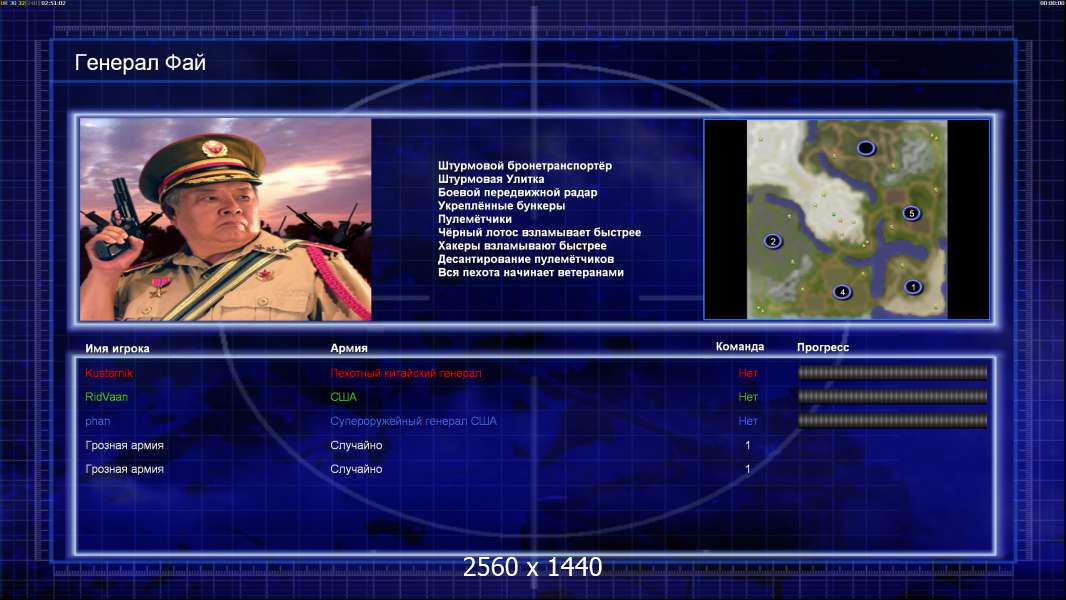Click 'Штурмовой бронетранспортёр' ability line
Viewport: 1066px width, 600px height.
525,166
